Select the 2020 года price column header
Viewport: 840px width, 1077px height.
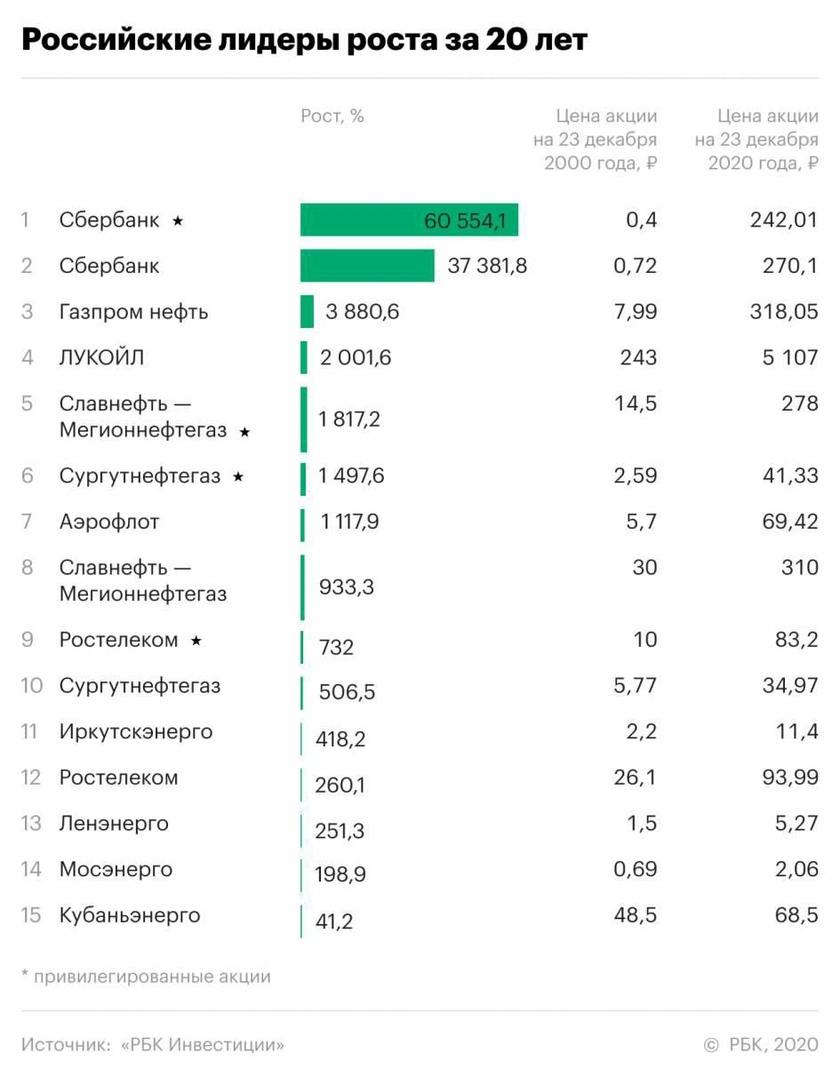tap(758, 140)
